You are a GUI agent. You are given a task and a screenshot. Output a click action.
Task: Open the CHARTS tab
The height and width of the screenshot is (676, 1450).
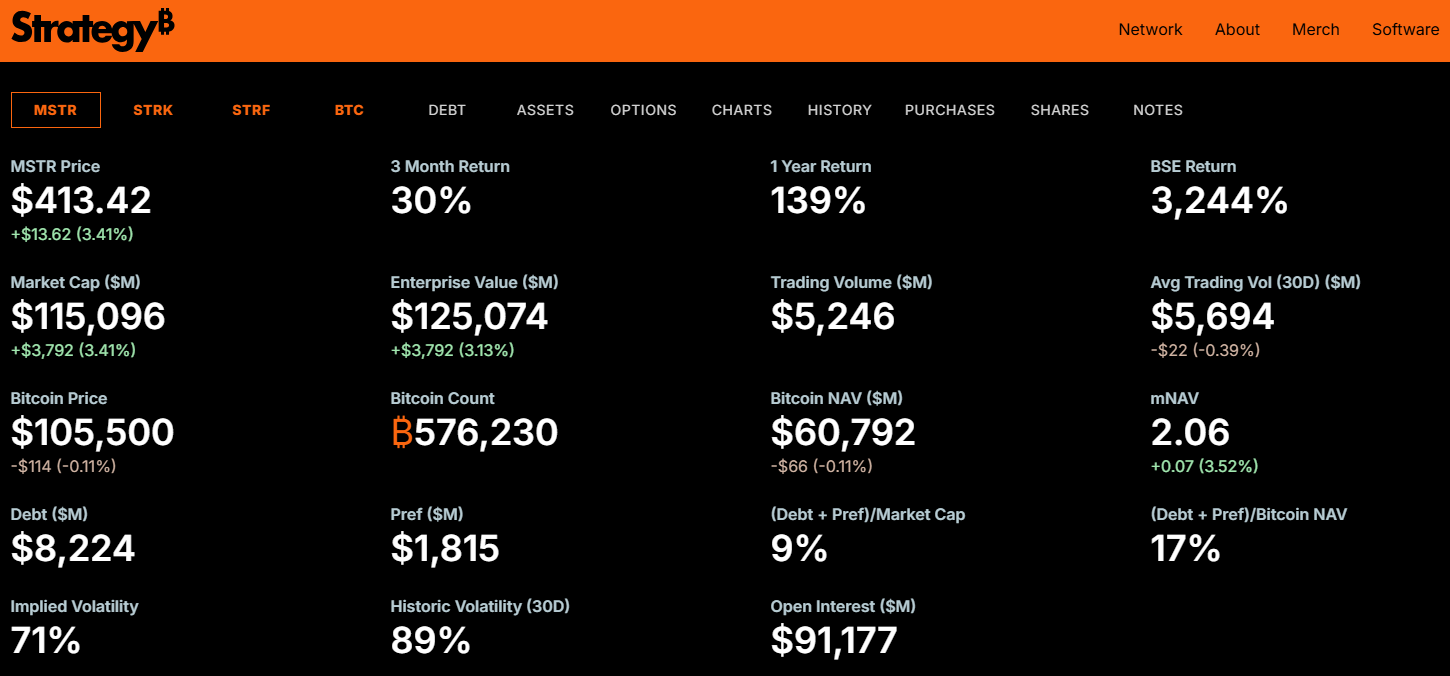741,110
